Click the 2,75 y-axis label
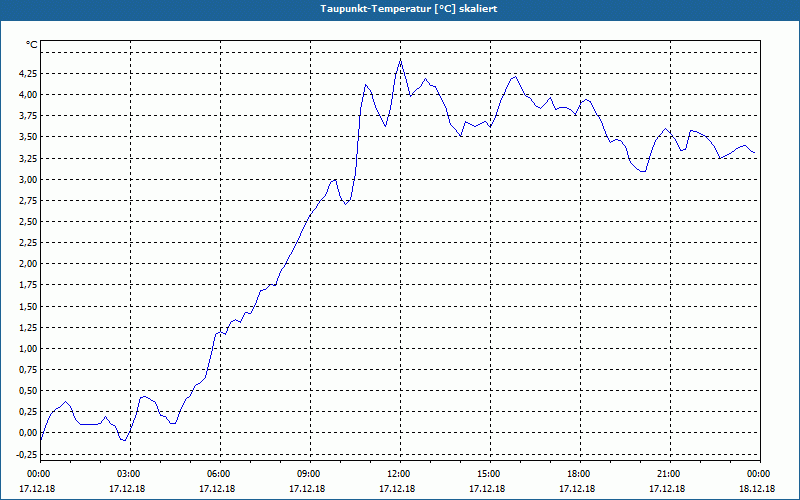This screenshot has width=800, height=500. click(27, 201)
